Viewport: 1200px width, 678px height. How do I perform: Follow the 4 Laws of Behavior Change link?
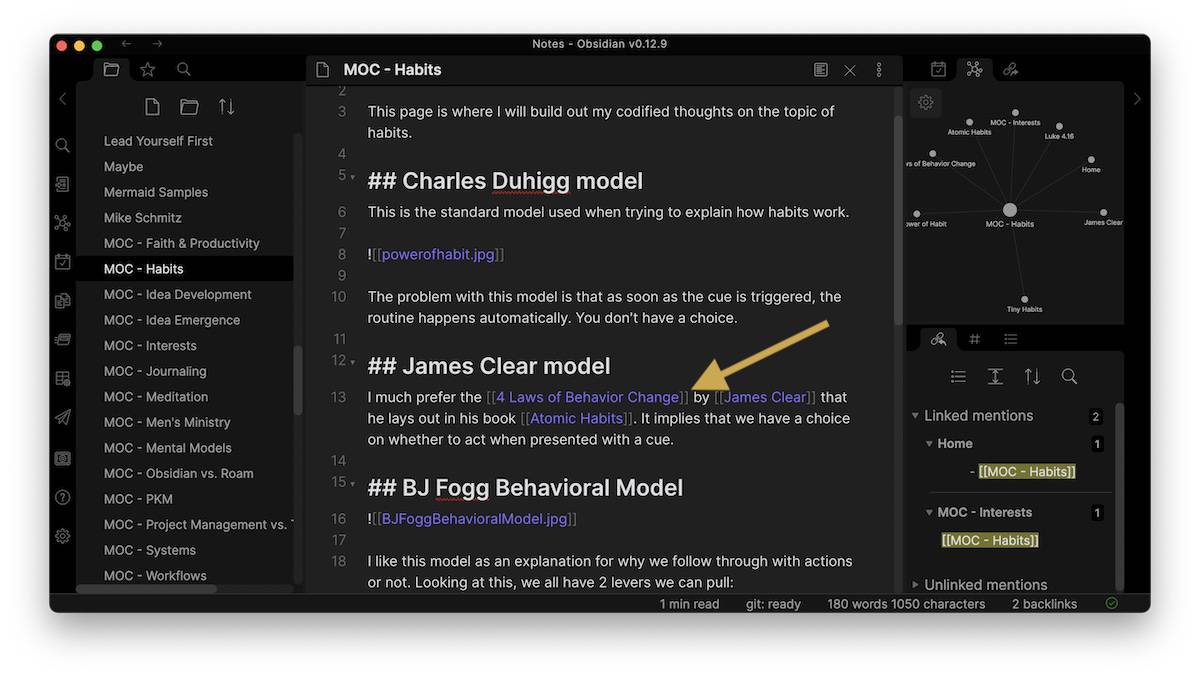(587, 397)
